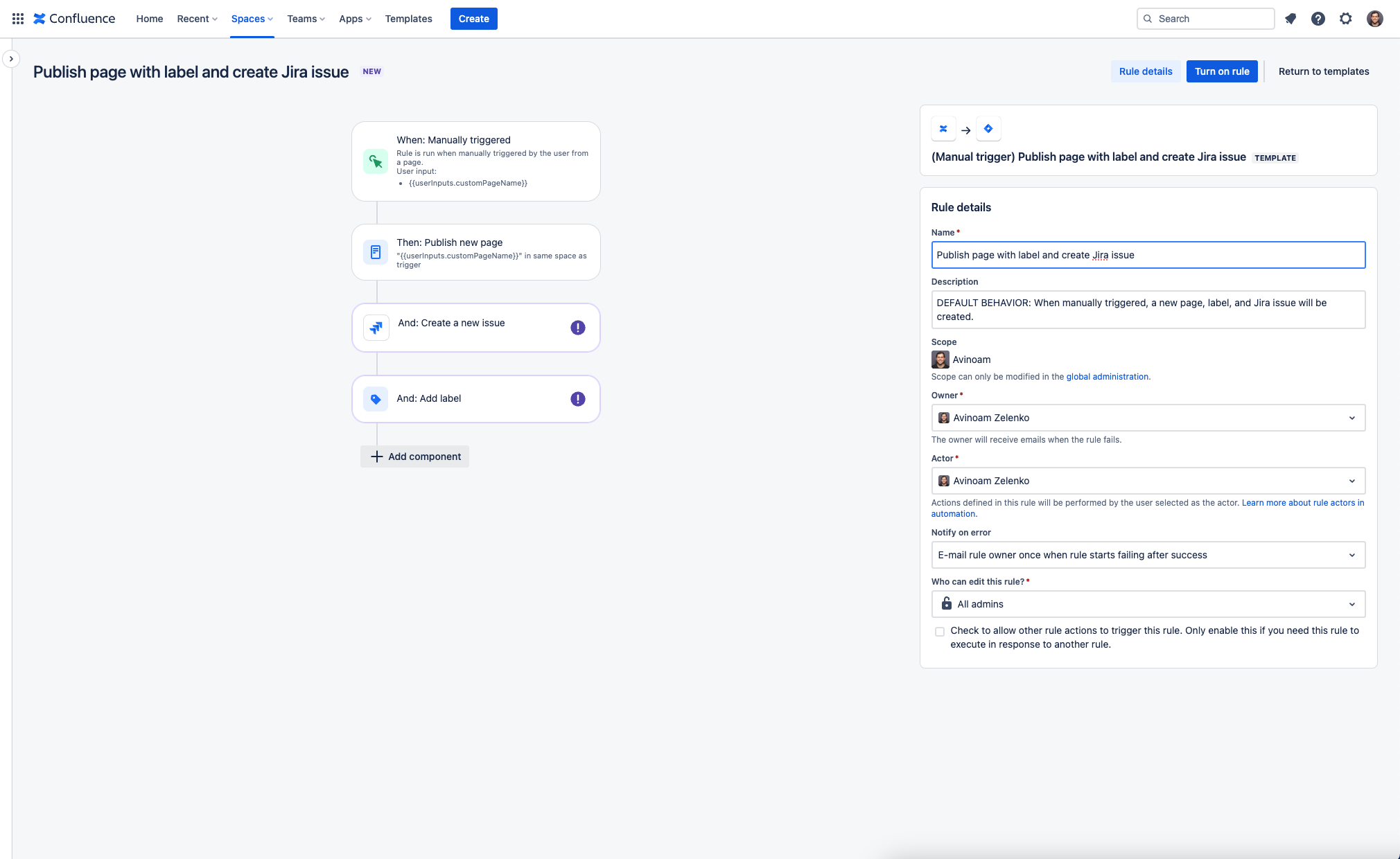The height and width of the screenshot is (859, 1400).
Task: Click the Rule details tab
Action: (x=1145, y=71)
